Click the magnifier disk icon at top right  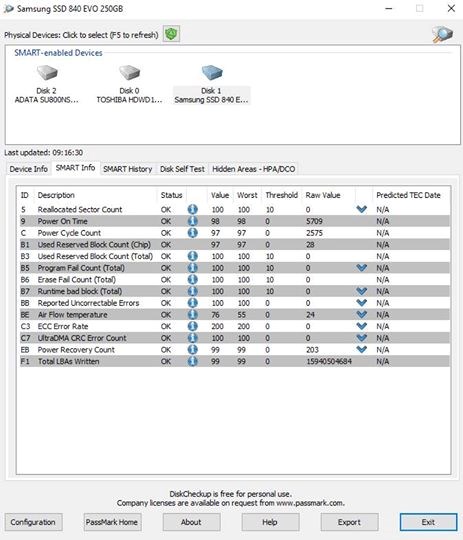(x=442, y=34)
